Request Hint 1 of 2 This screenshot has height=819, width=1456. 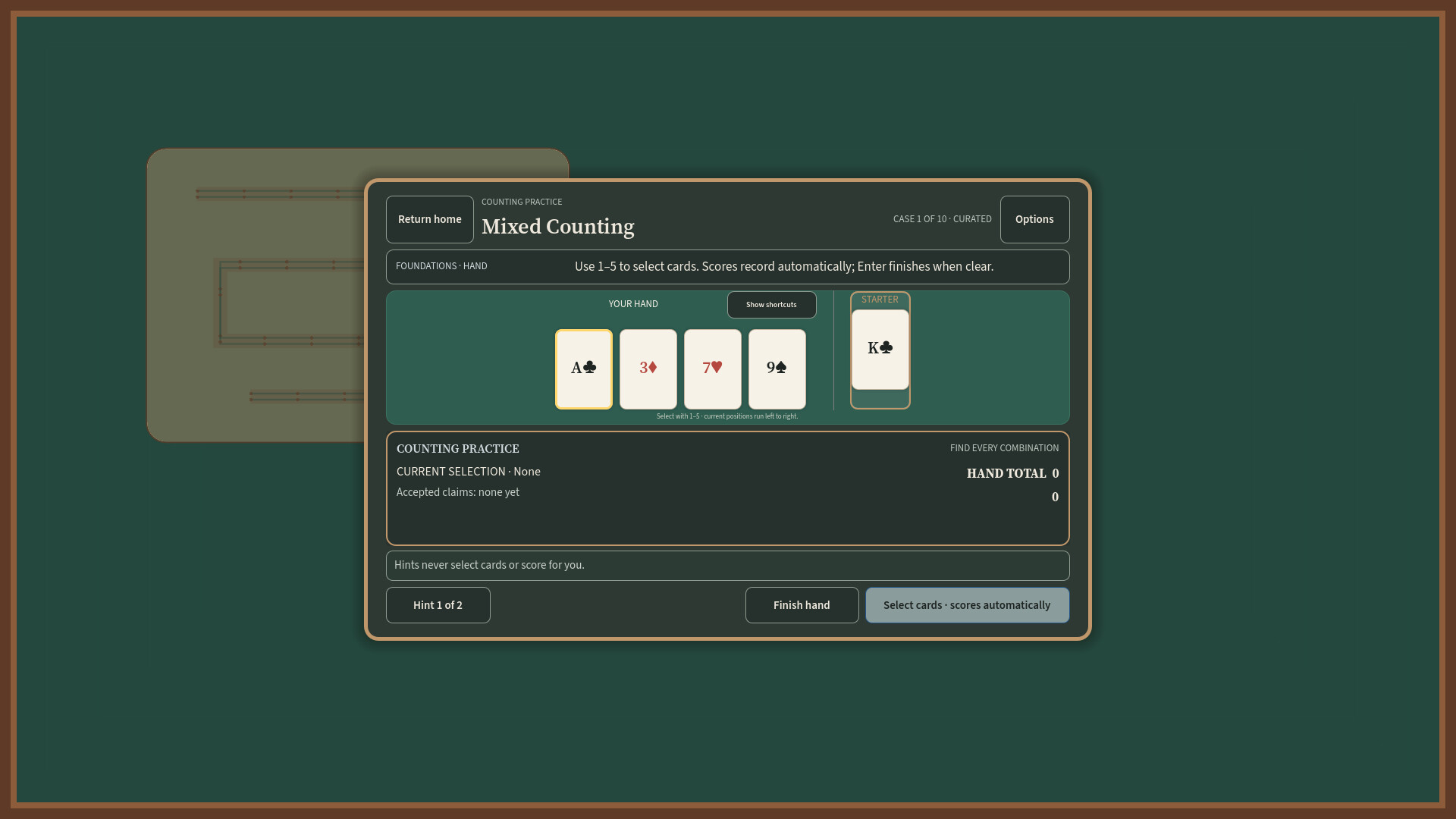click(x=438, y=605)
